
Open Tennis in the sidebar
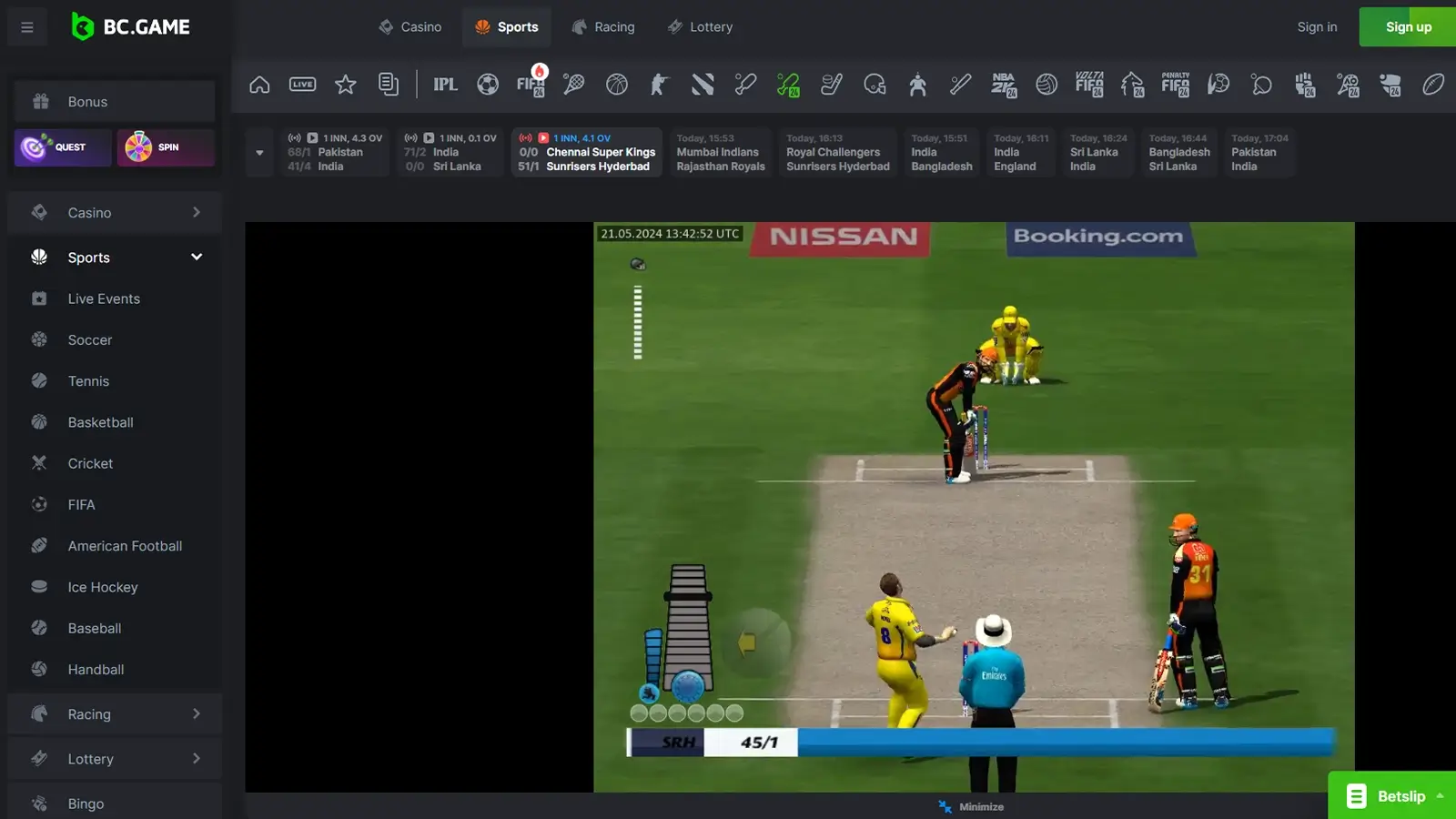[115, 380]
